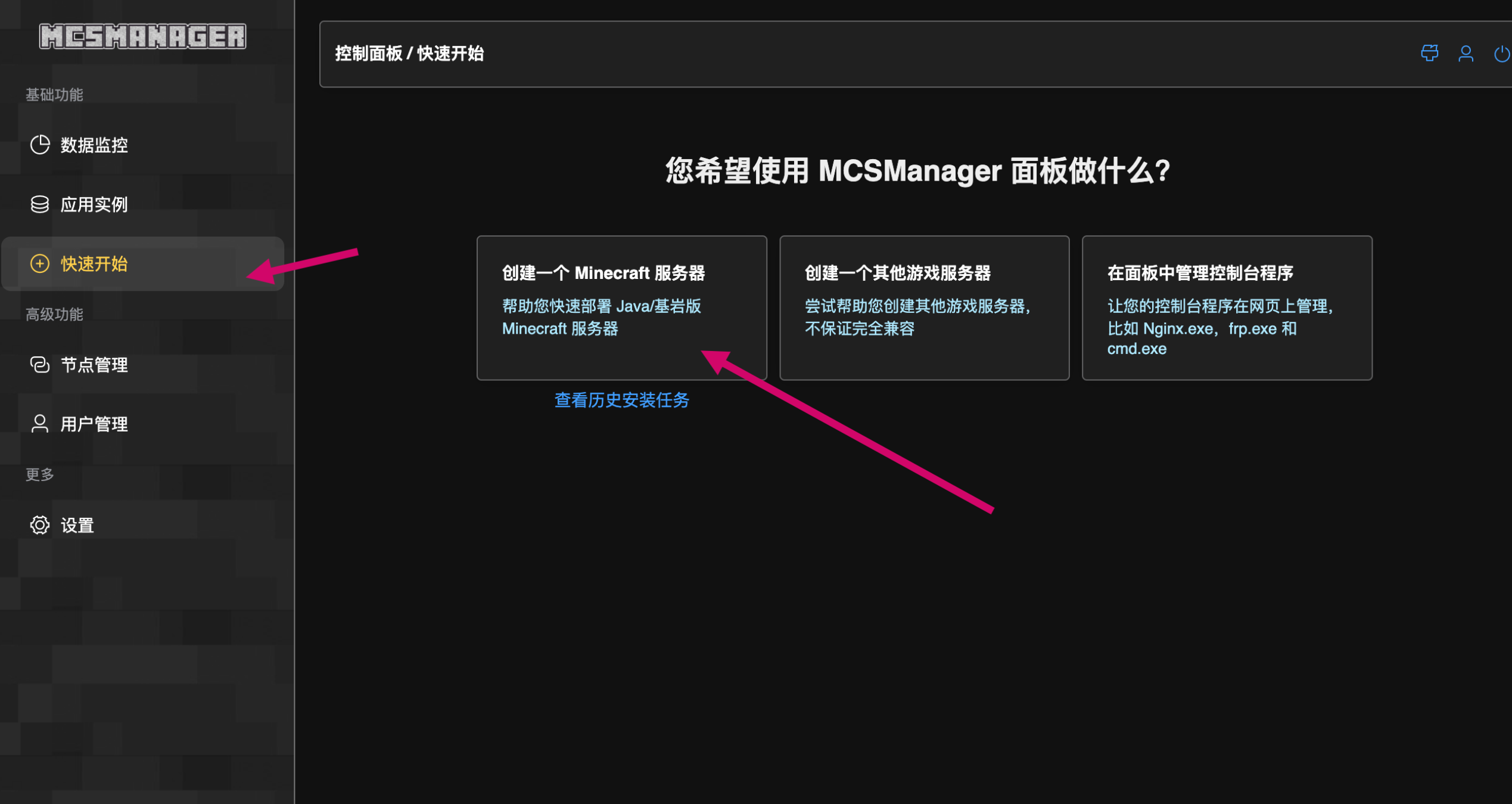Click 快速开始 breadcrumb text
Image resolution: width=1512 pixels, height=804 pixels.
click(x=450, y=54)
